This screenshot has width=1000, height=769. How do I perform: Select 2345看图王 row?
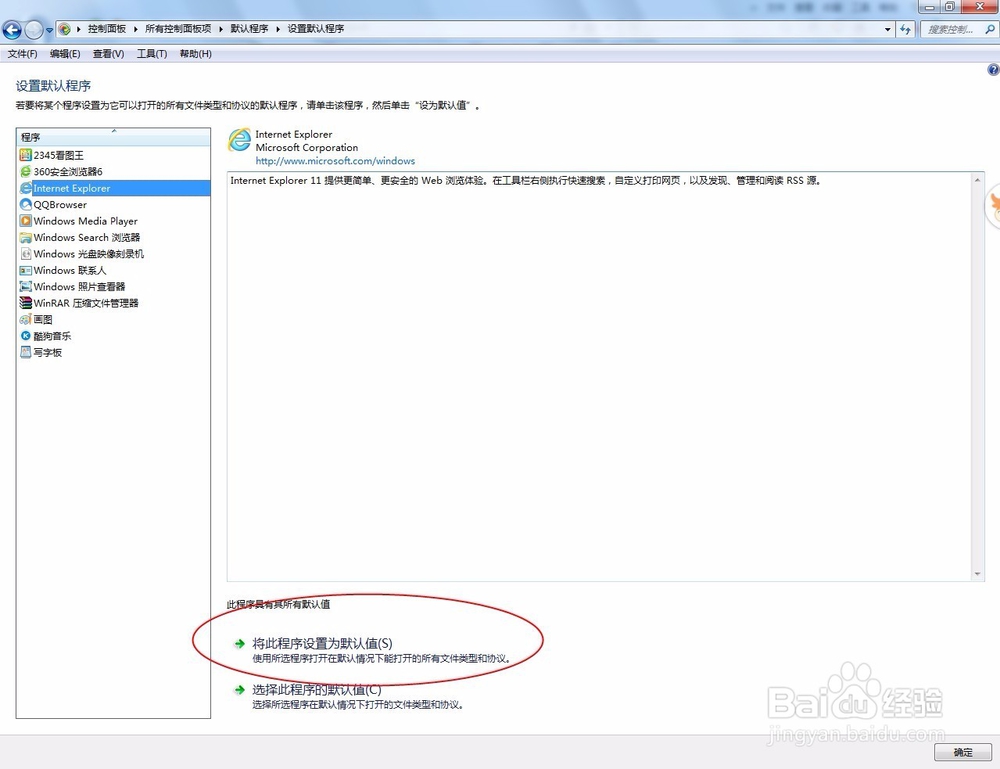[114, 155]
